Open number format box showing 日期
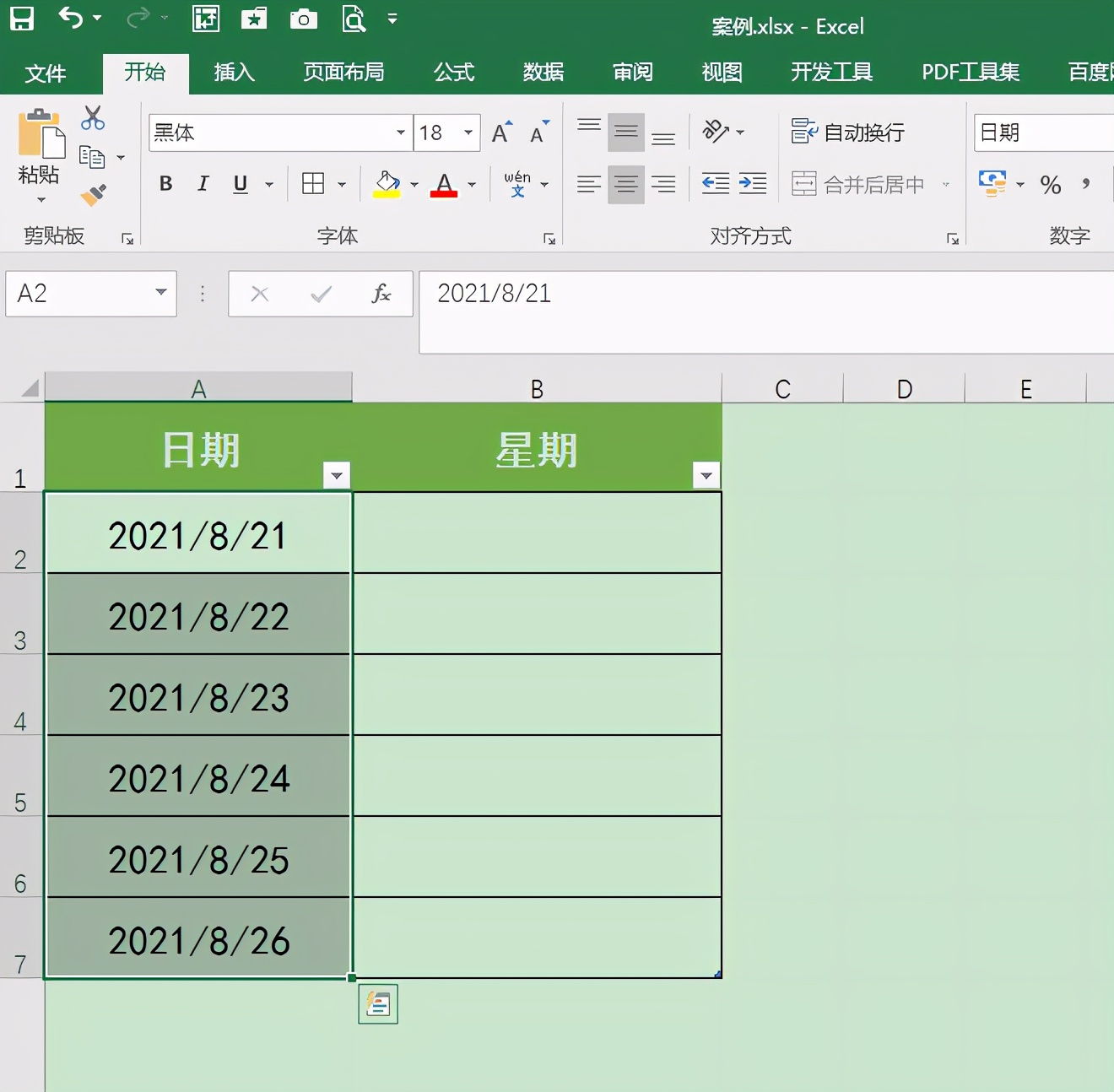This screenshot has height=1092, width=1114. (x=1044, y=132)
